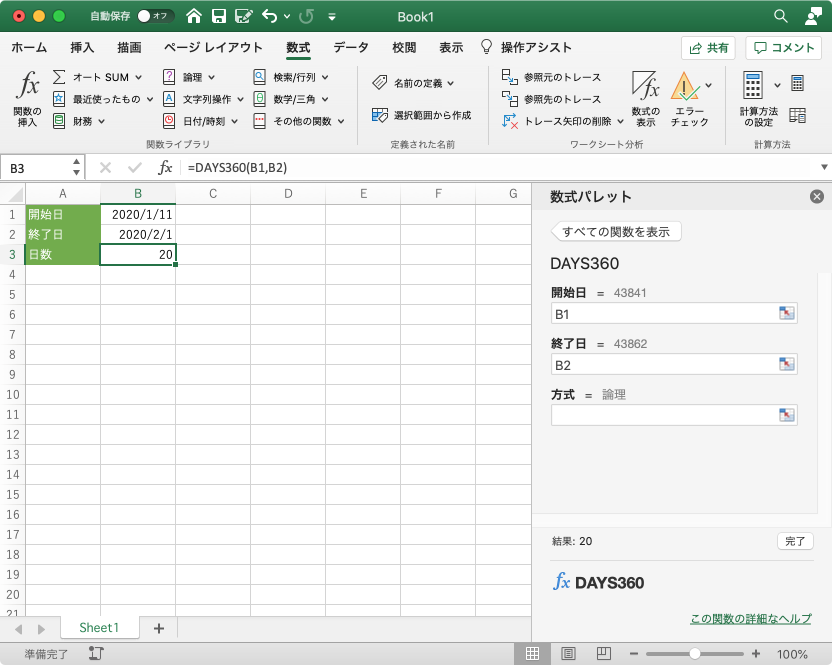Open the Draw (描画) tab
Screen dimensions: 832x665
click(129, 47)
